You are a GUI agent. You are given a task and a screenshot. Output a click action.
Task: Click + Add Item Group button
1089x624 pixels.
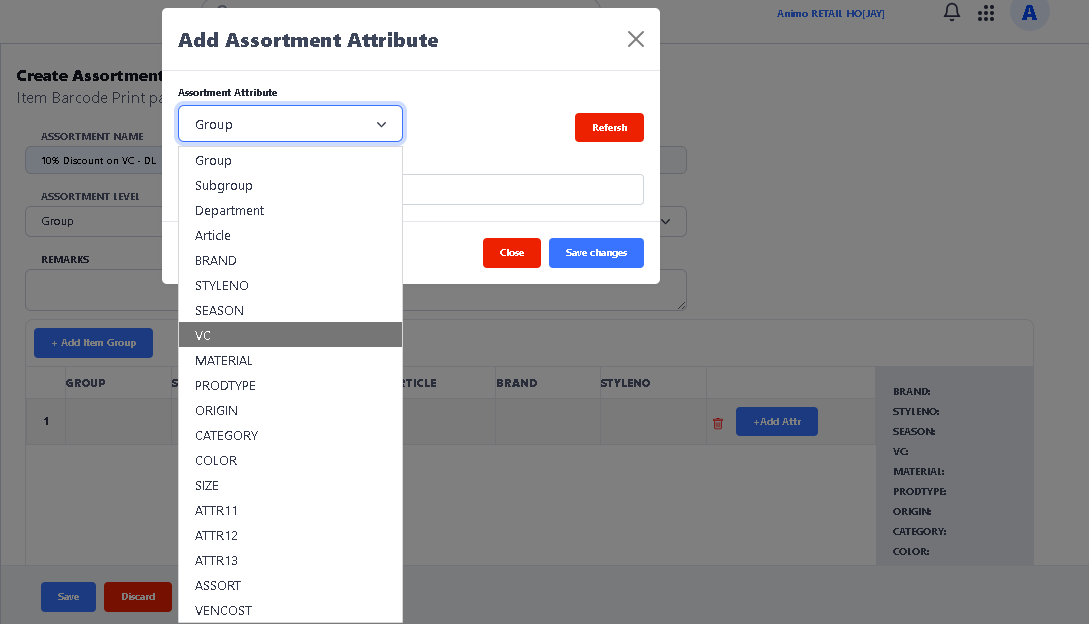pos(93,343)
